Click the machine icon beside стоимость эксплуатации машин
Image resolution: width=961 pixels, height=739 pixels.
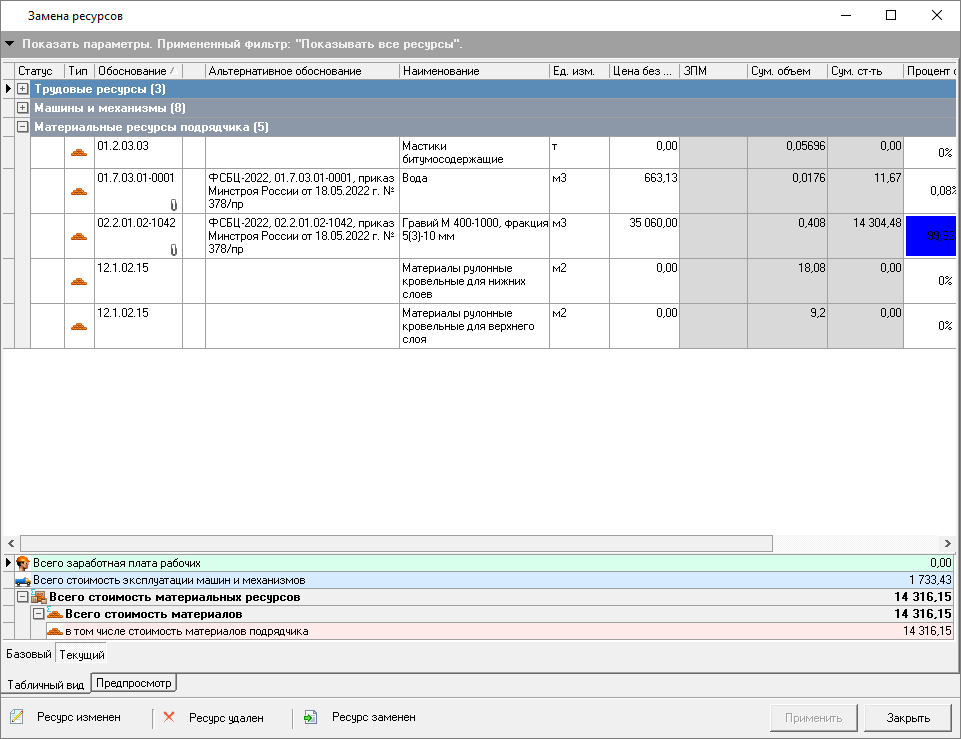click(23, 580)
